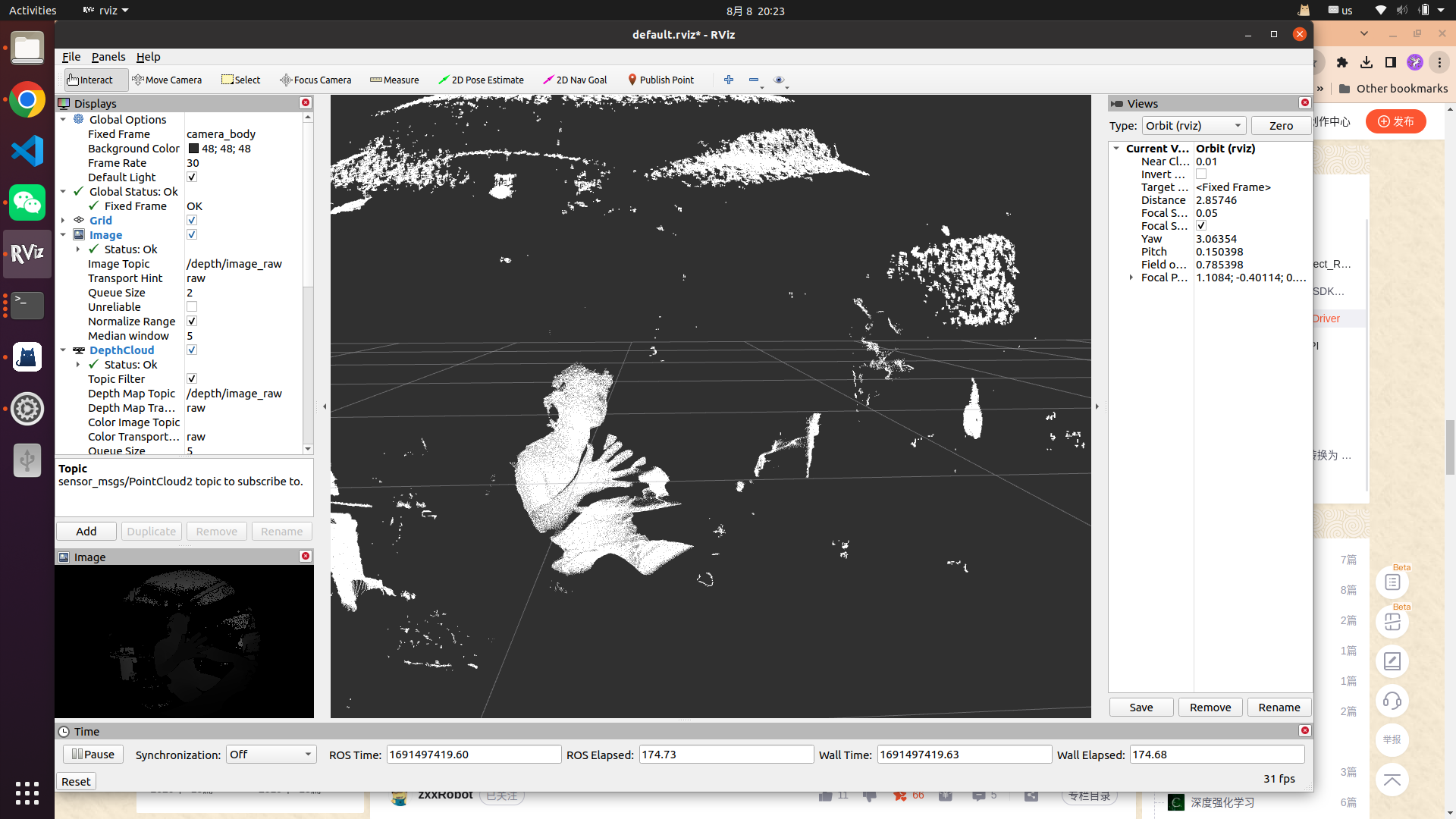Click the add tool plus icon
Image resolution: width=1456 pixels, height=819 pixels.
729,80
